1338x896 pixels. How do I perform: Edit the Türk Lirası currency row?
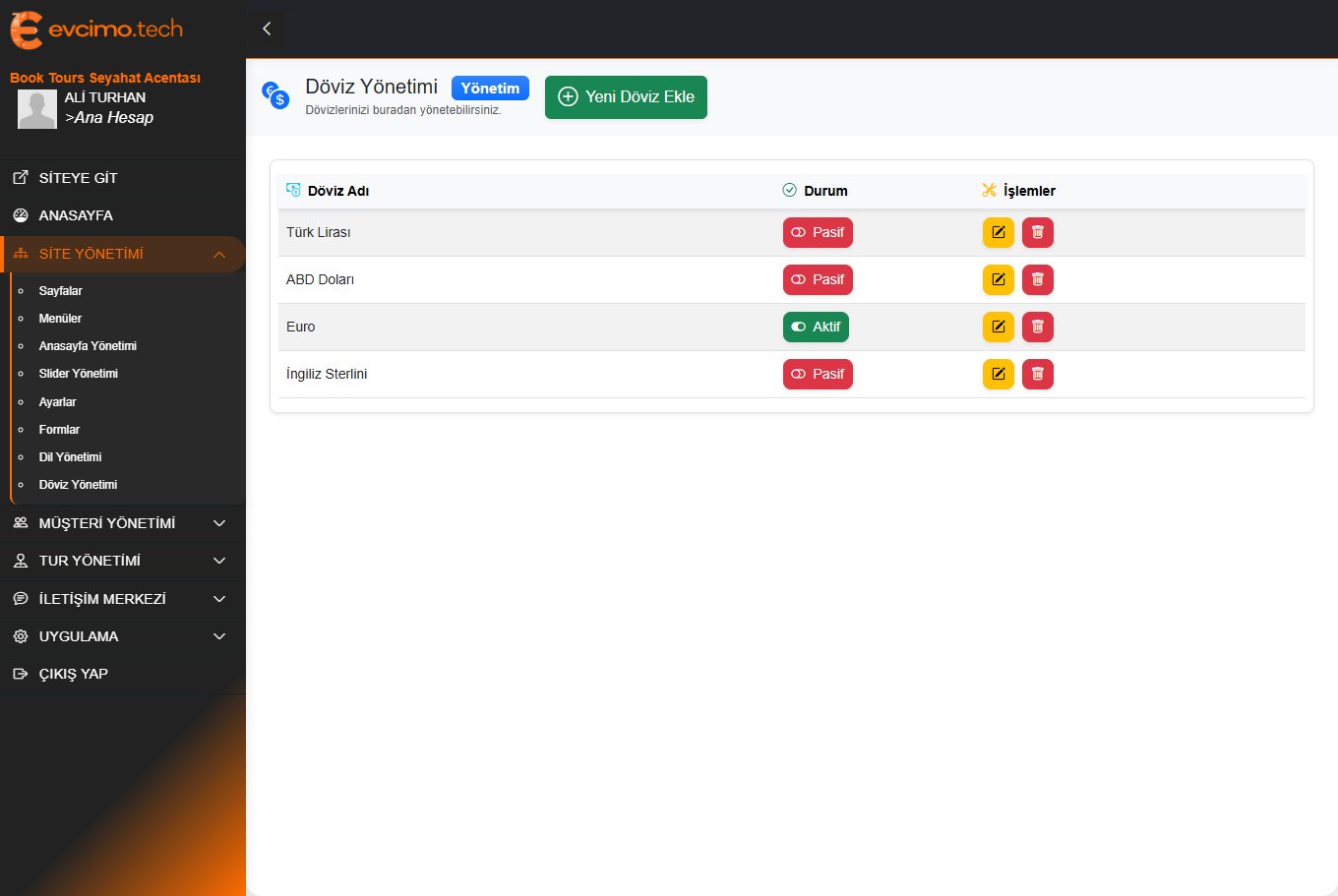coord(998,233)
